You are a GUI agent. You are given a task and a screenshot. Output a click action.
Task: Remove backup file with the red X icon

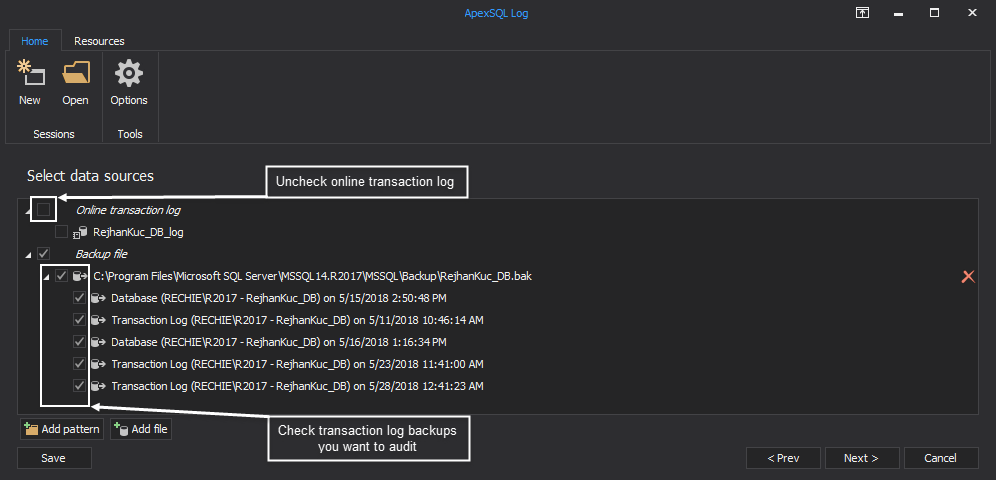[x=968, y=276]
